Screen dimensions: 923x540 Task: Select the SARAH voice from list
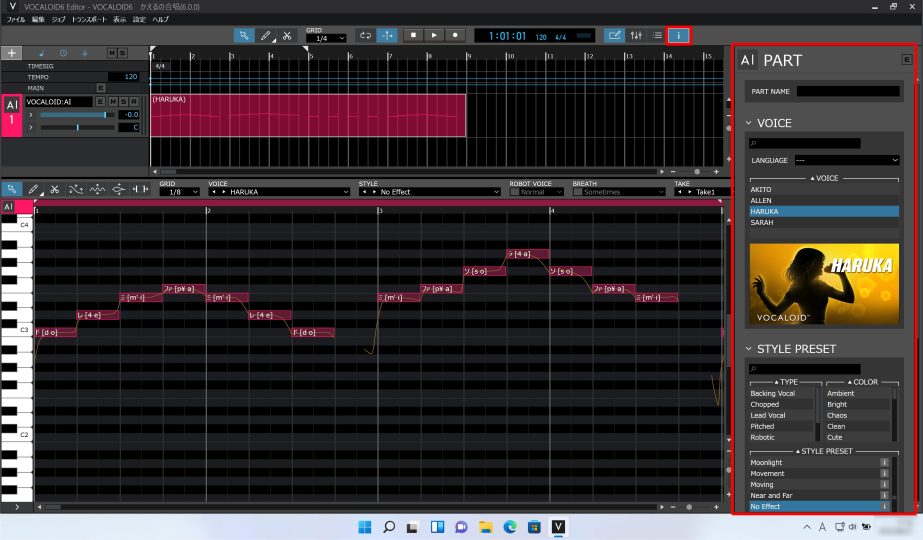761,223
